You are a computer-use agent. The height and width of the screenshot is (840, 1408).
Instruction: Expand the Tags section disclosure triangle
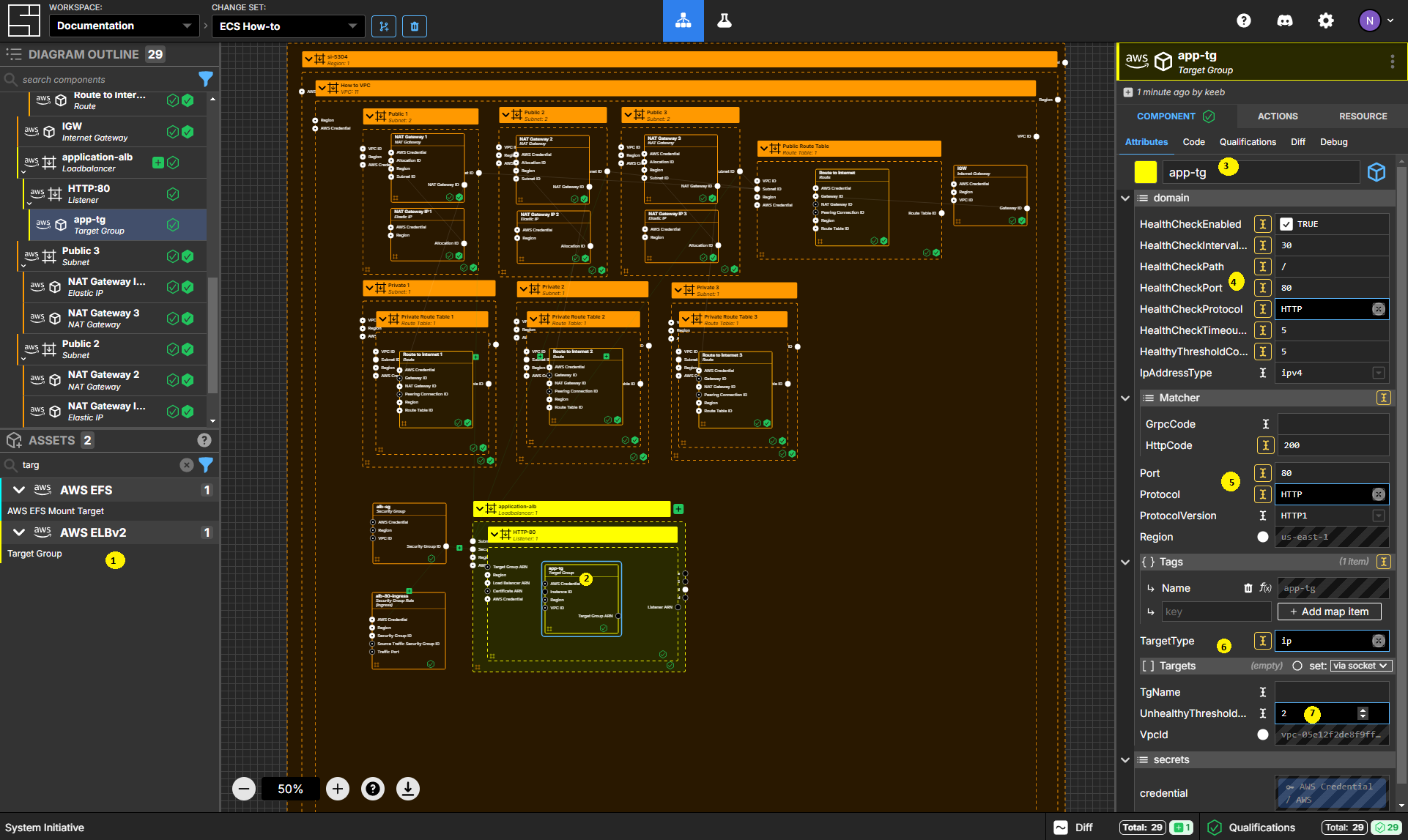(x=1128, y=561)
